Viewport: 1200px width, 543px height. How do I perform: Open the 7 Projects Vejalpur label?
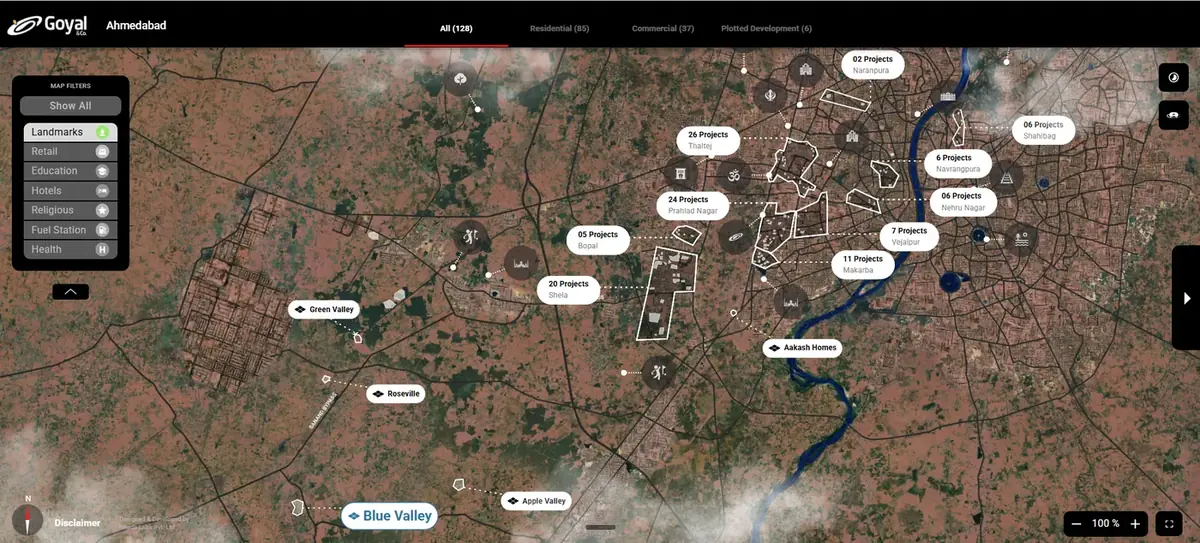click(909, 236)
